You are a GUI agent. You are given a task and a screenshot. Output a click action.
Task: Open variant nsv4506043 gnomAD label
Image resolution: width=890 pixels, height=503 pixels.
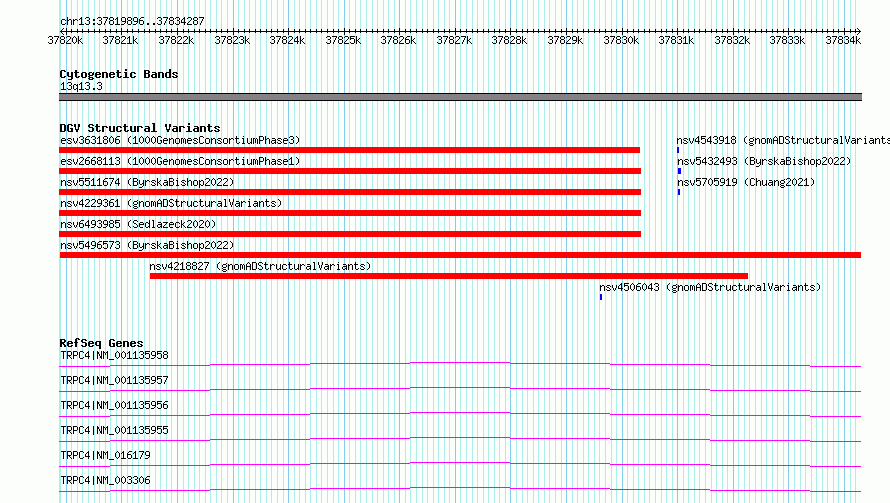(x=710, y=287)
